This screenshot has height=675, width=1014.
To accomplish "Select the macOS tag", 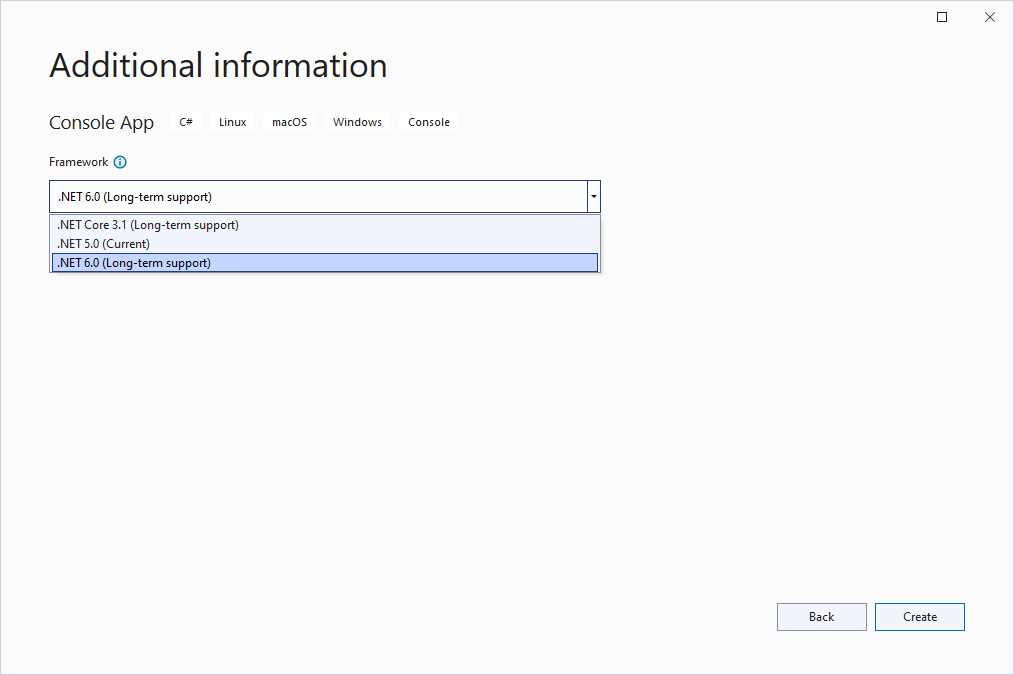I will pyautogui.click(x=289, y=121).
